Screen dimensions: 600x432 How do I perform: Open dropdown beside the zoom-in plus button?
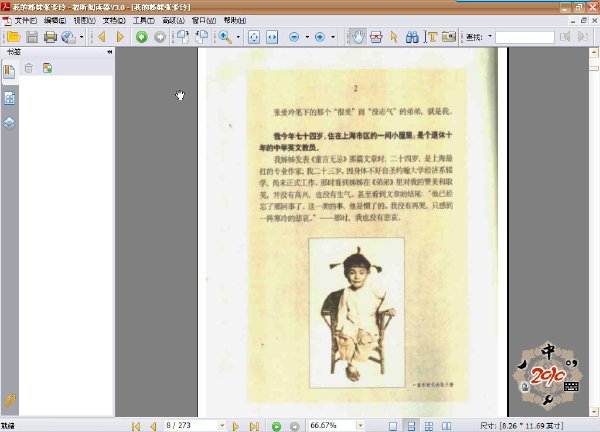[333, 37]
